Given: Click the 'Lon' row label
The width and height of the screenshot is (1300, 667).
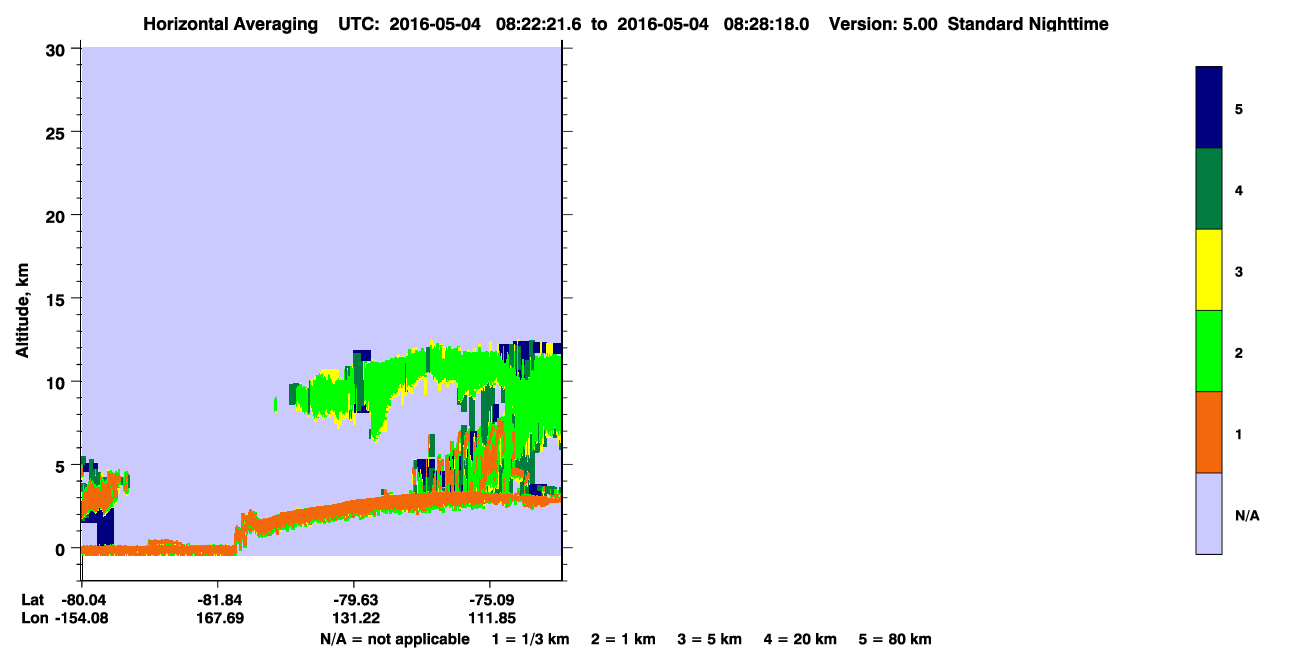Looking at the screenshot, I should [34, 618].
